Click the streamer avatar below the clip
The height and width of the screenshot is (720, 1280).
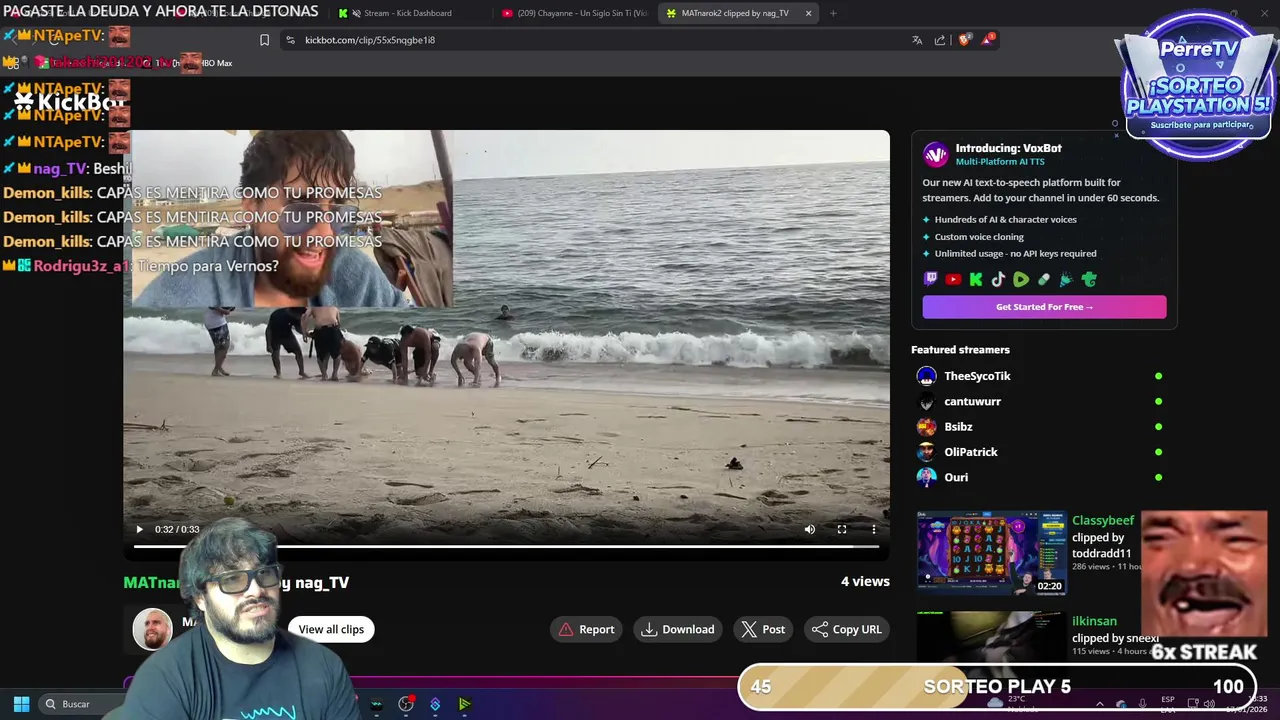(x=152, y=629)
